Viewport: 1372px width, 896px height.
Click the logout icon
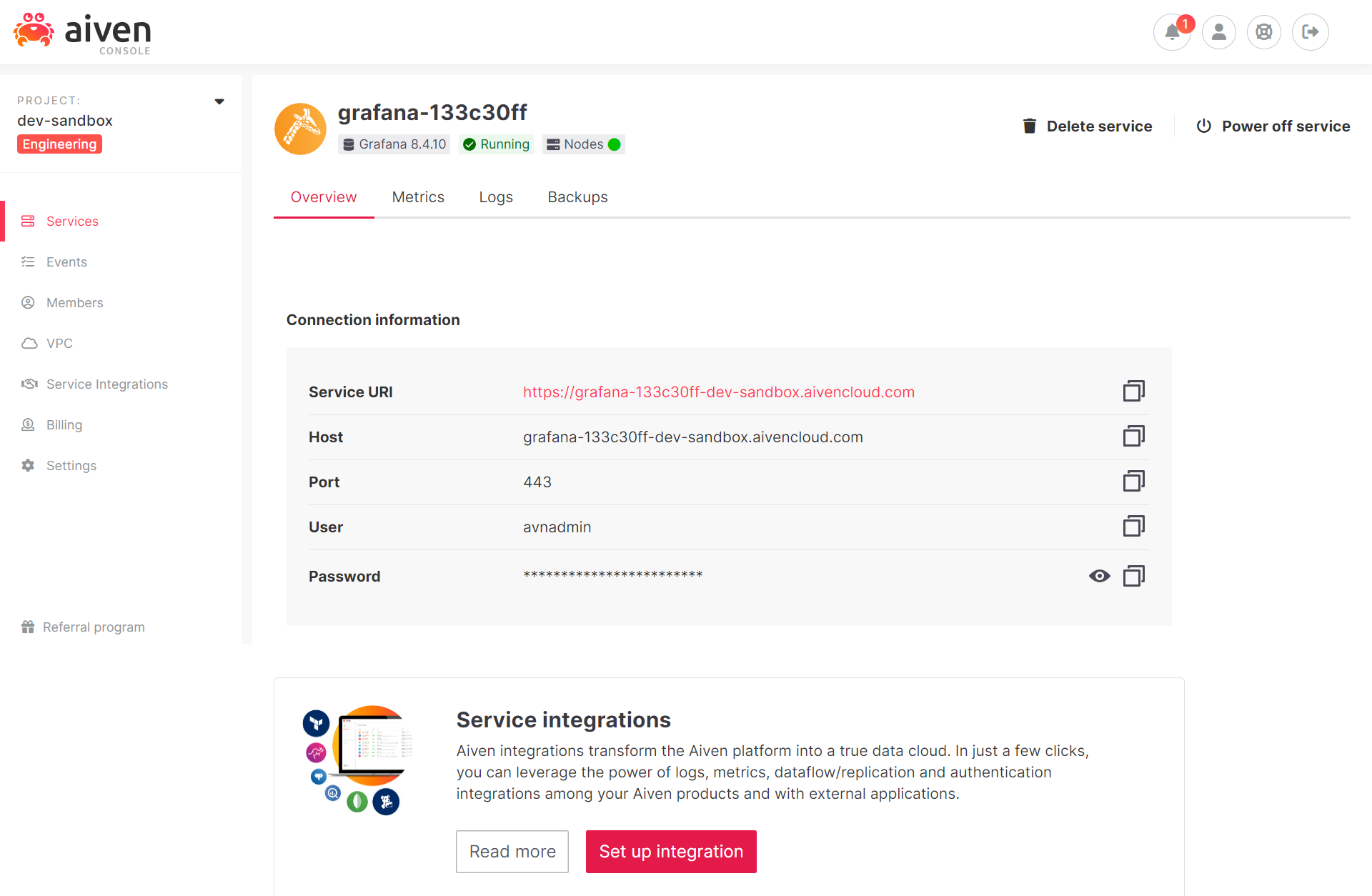tap(1310, 32)
